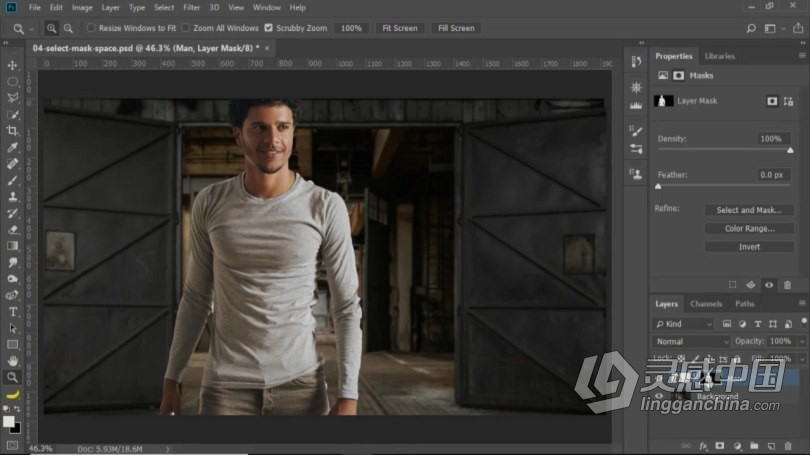Viewport: 810px width, 455px height.
Task: Open Layers panel flyout menu
Action: point(802,303)
